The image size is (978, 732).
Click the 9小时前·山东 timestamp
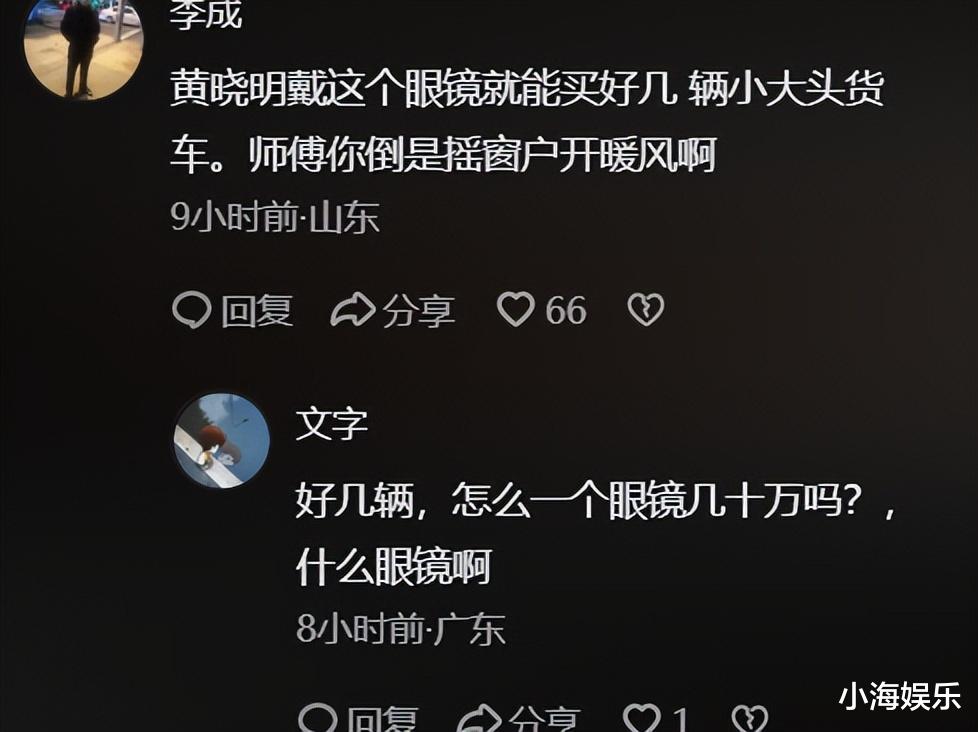[275, 217]
